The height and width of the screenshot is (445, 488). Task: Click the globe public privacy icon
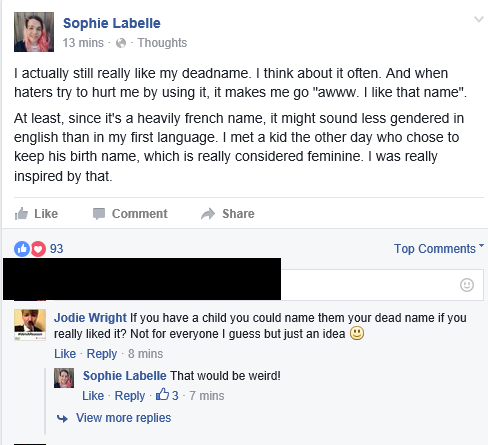click(x=121, y=43)
